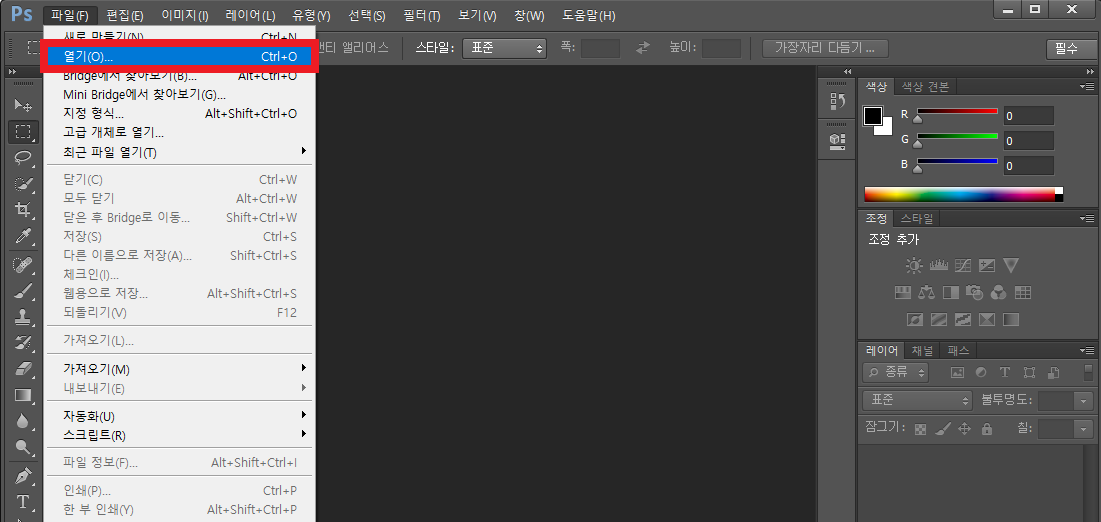Screen dimensions: 1101x522
Task: Select the Eraser tool
Action: (23, 369)
